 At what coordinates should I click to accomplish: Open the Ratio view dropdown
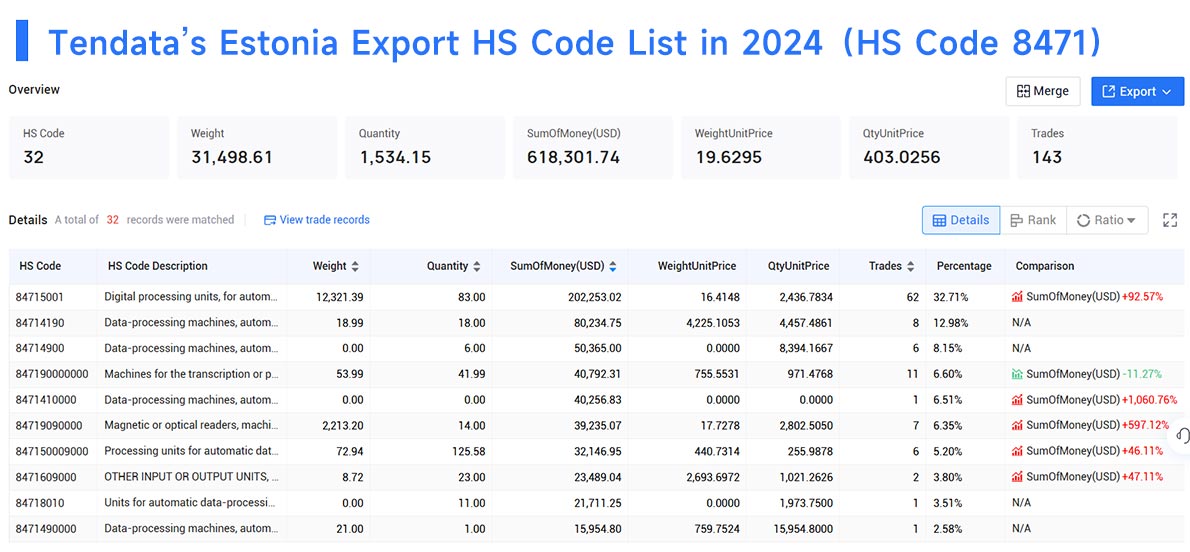coord(1107,220)
